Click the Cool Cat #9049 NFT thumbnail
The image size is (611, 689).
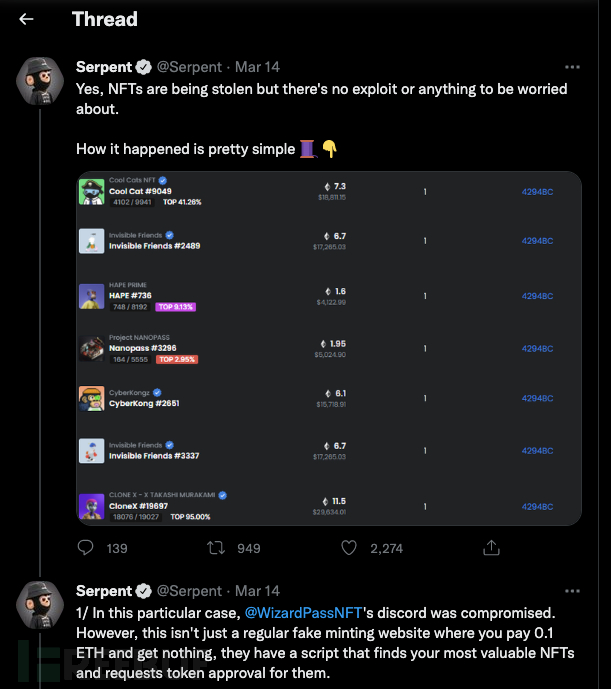pos(91,191)
